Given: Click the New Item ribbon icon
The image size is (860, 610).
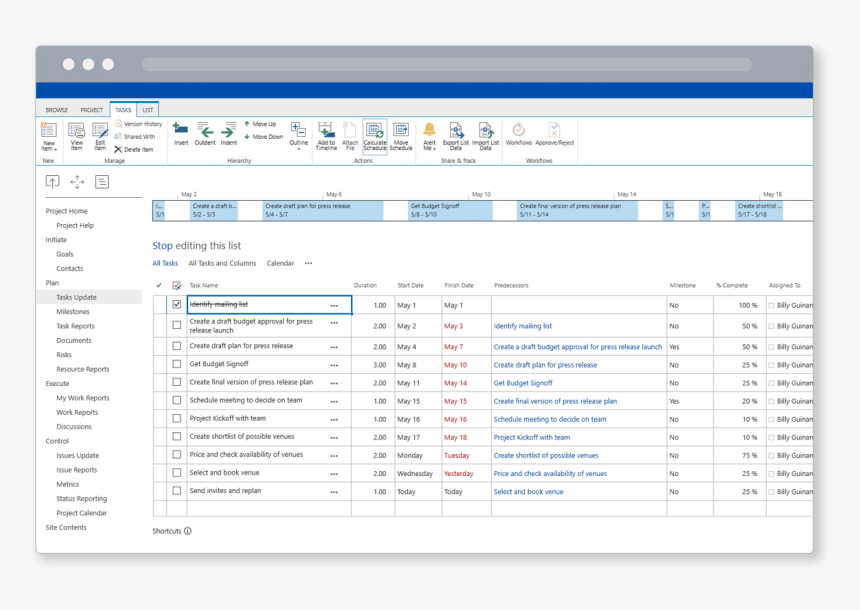Looking at the screenshot, I should coord(49,136).
